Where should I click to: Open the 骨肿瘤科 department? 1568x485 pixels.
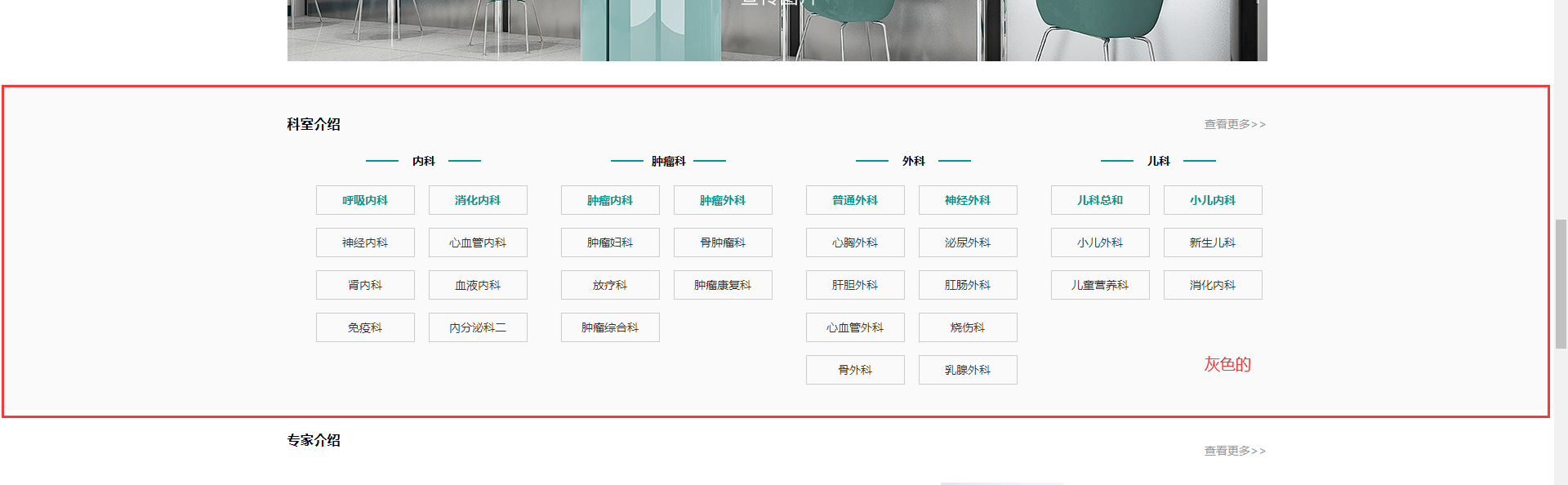coord(723,242)
